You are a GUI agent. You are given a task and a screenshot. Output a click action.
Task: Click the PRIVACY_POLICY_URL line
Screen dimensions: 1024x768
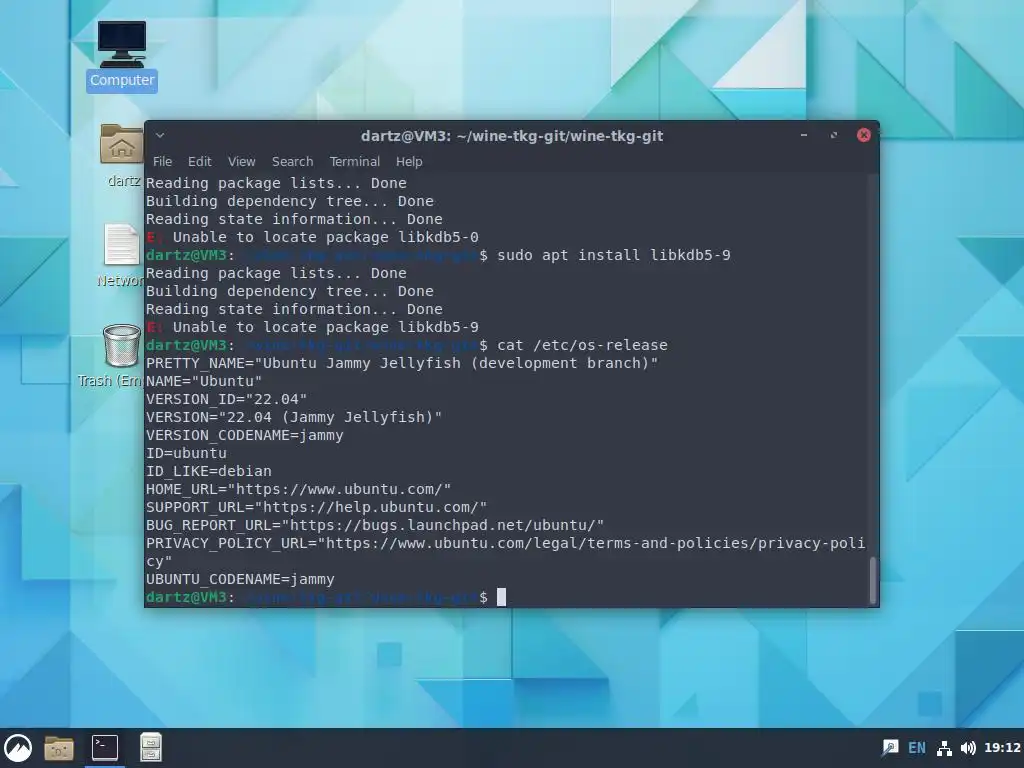(505, 552)
